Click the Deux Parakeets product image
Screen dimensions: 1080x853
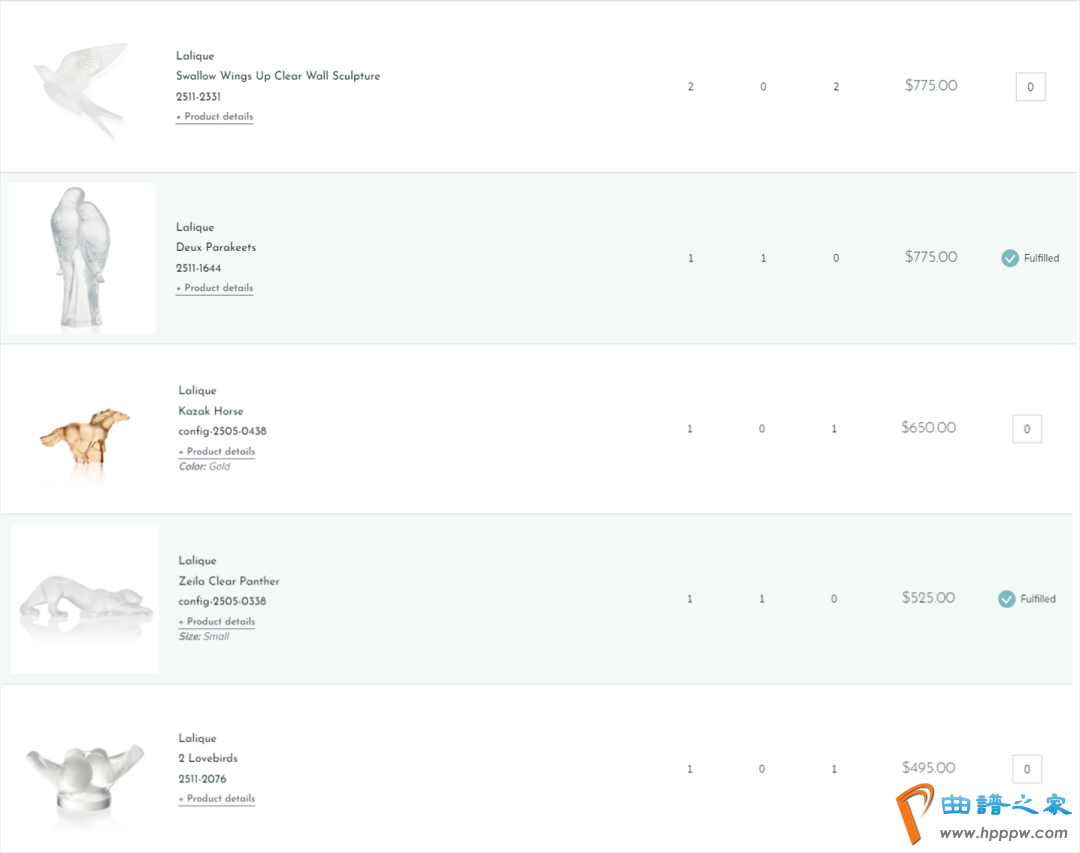pyautogui.click(x=82, y=258)
